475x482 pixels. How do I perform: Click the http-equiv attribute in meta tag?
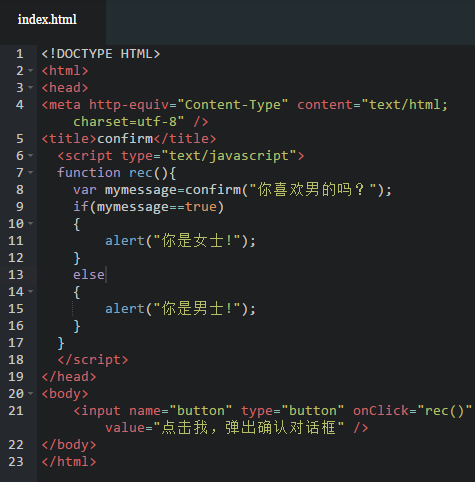click(129, 105)
